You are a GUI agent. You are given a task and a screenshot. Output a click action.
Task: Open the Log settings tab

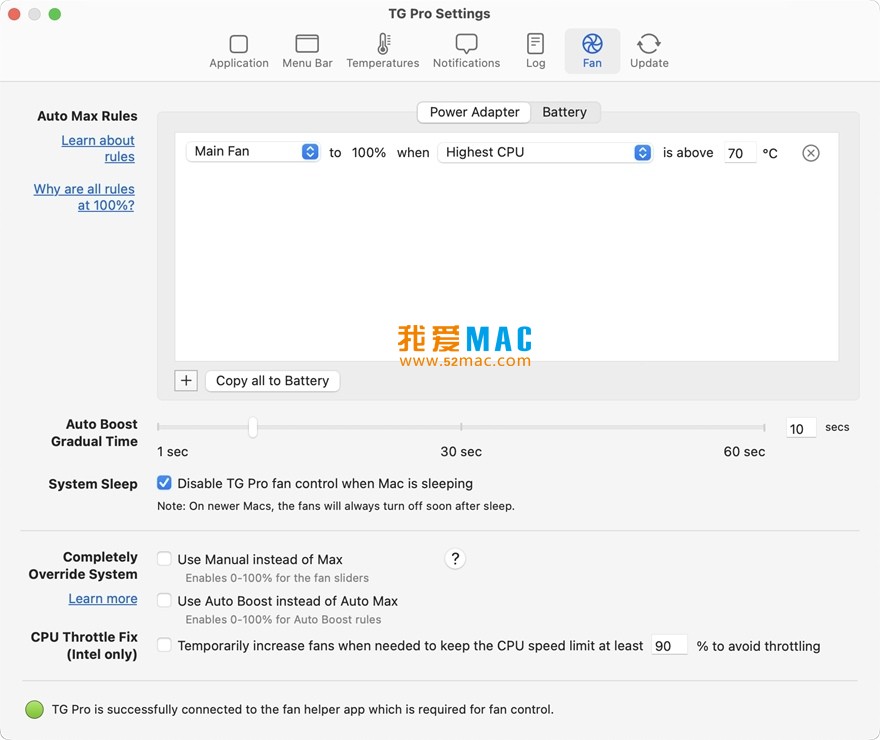[x=535, y=51]
